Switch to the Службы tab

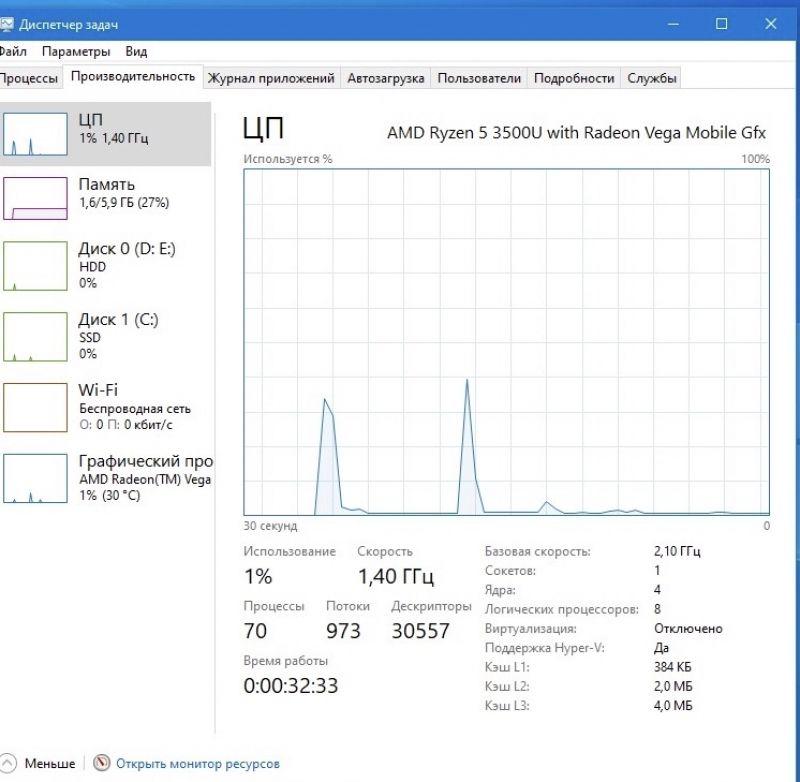[x=652, y=78]
